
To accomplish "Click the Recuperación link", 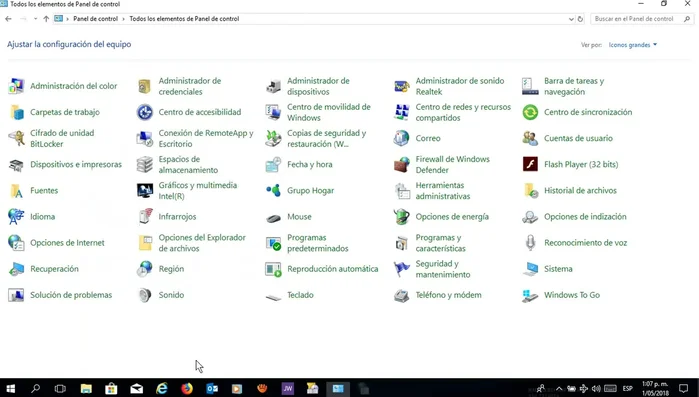I will 54,269.
